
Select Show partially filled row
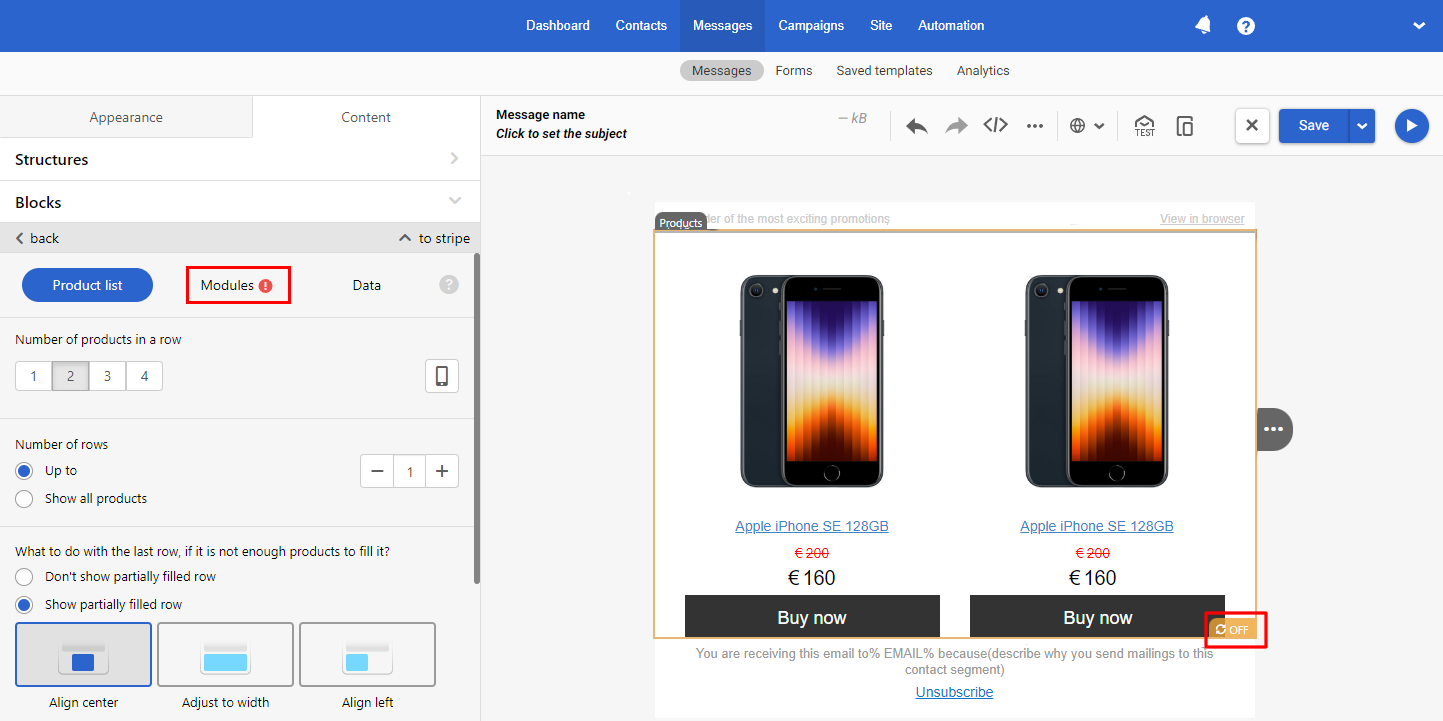coord(24,605)
